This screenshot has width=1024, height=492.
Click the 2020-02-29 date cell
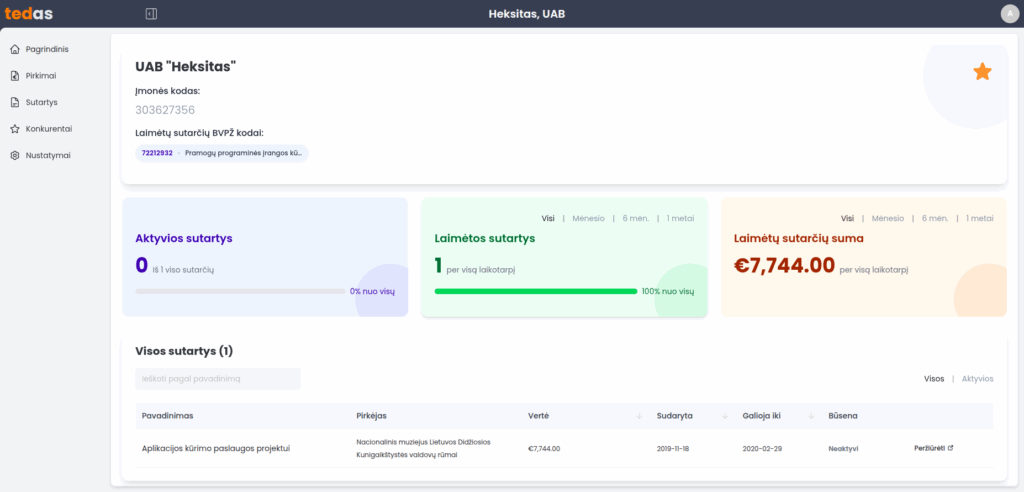760,449
